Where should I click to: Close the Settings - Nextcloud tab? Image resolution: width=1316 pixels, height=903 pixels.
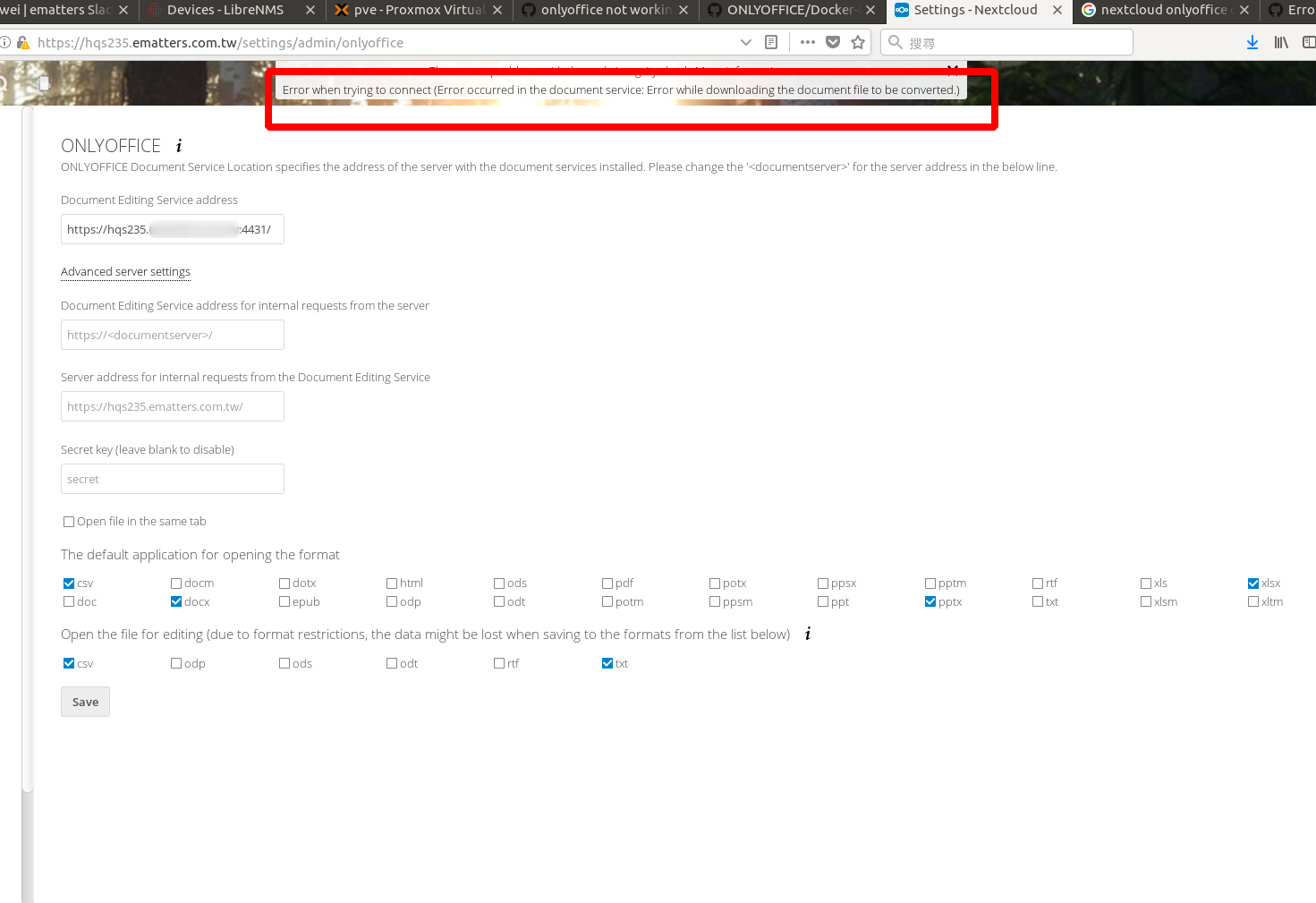pyautogui.click(x=1057, y=10)
